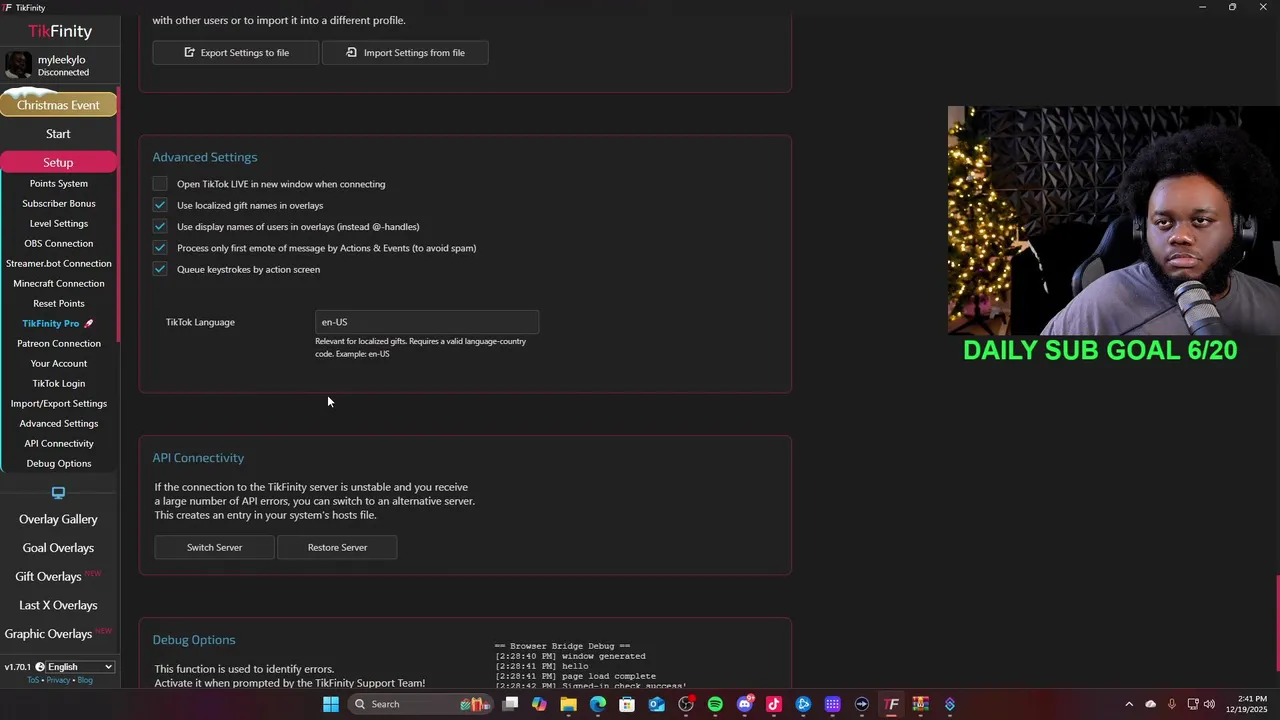
Task: Open Microsoft Copilot from the taskbar
Action: pos(539,704)
